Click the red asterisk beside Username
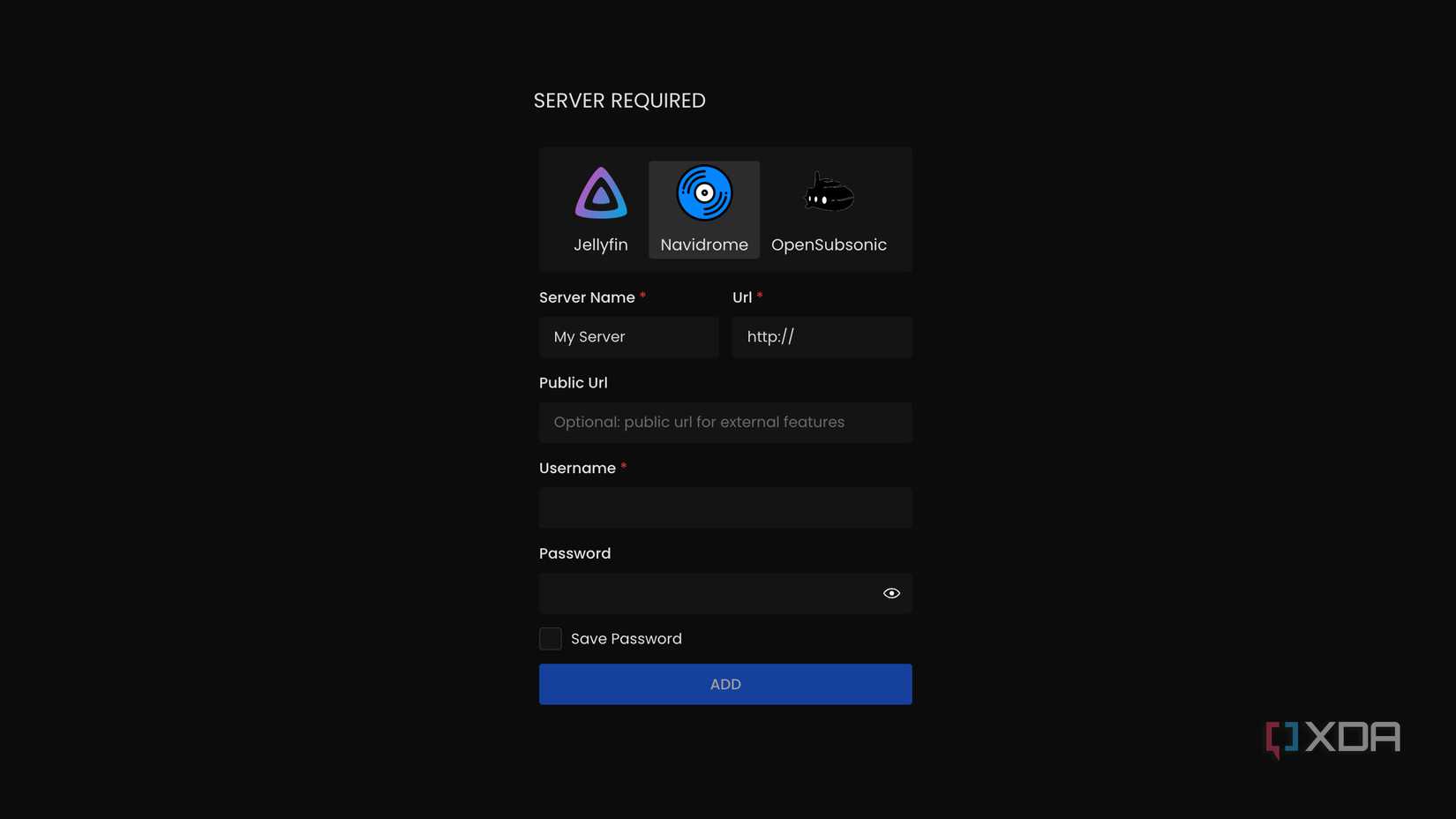The width and height of the screenshot is (1456, 819). [x=623, y=468]
